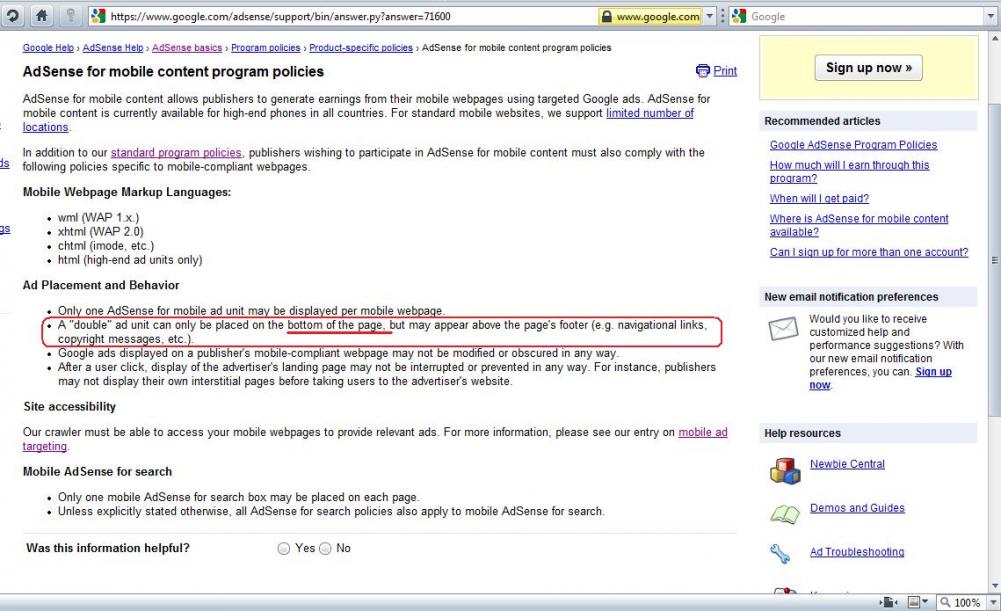The image size is (1001, 611).
Task: Click the Newbie Central blocks icon
Action: tap(784, 471)
